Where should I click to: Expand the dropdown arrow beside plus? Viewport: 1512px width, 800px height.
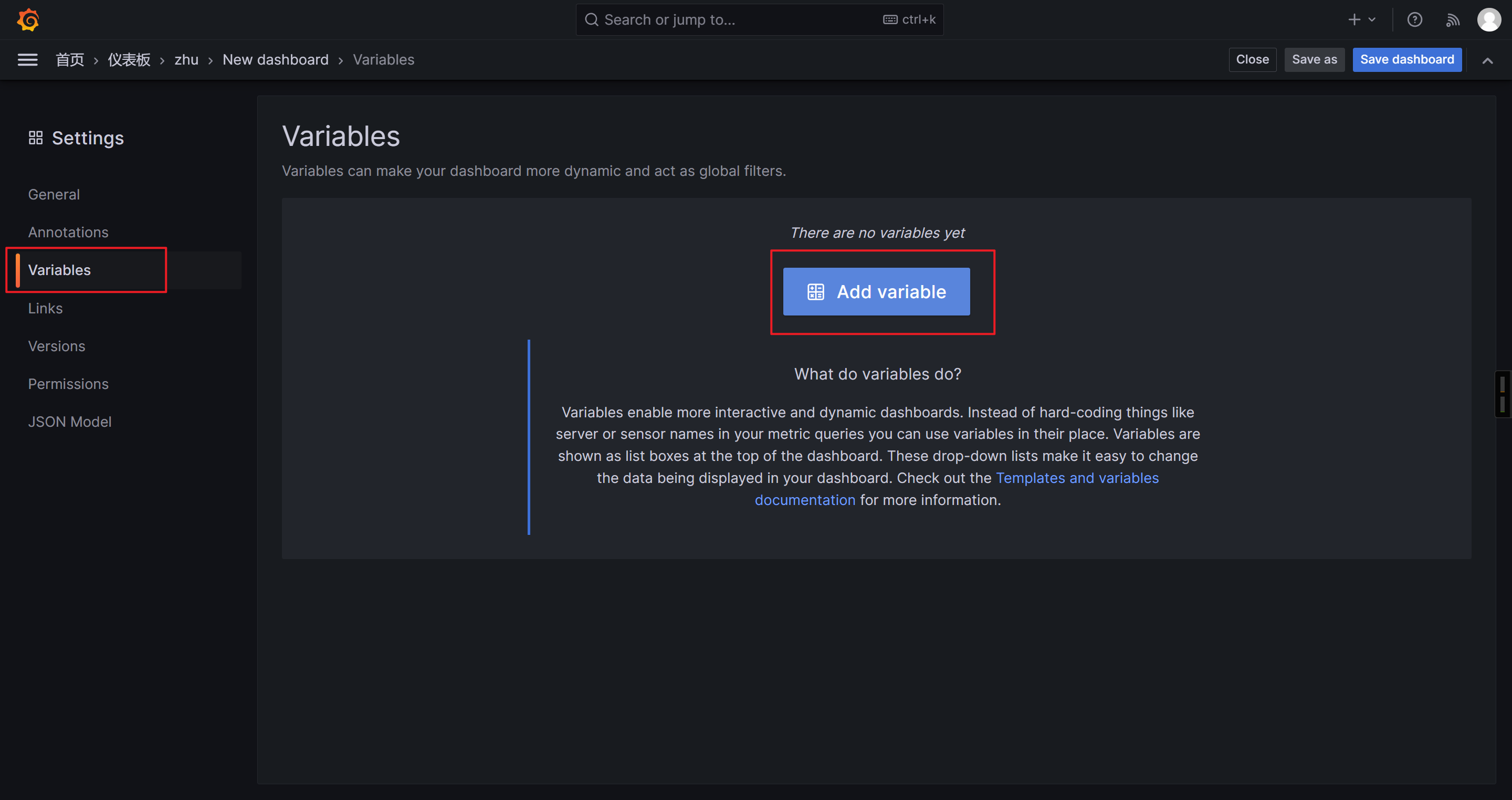1372,19
